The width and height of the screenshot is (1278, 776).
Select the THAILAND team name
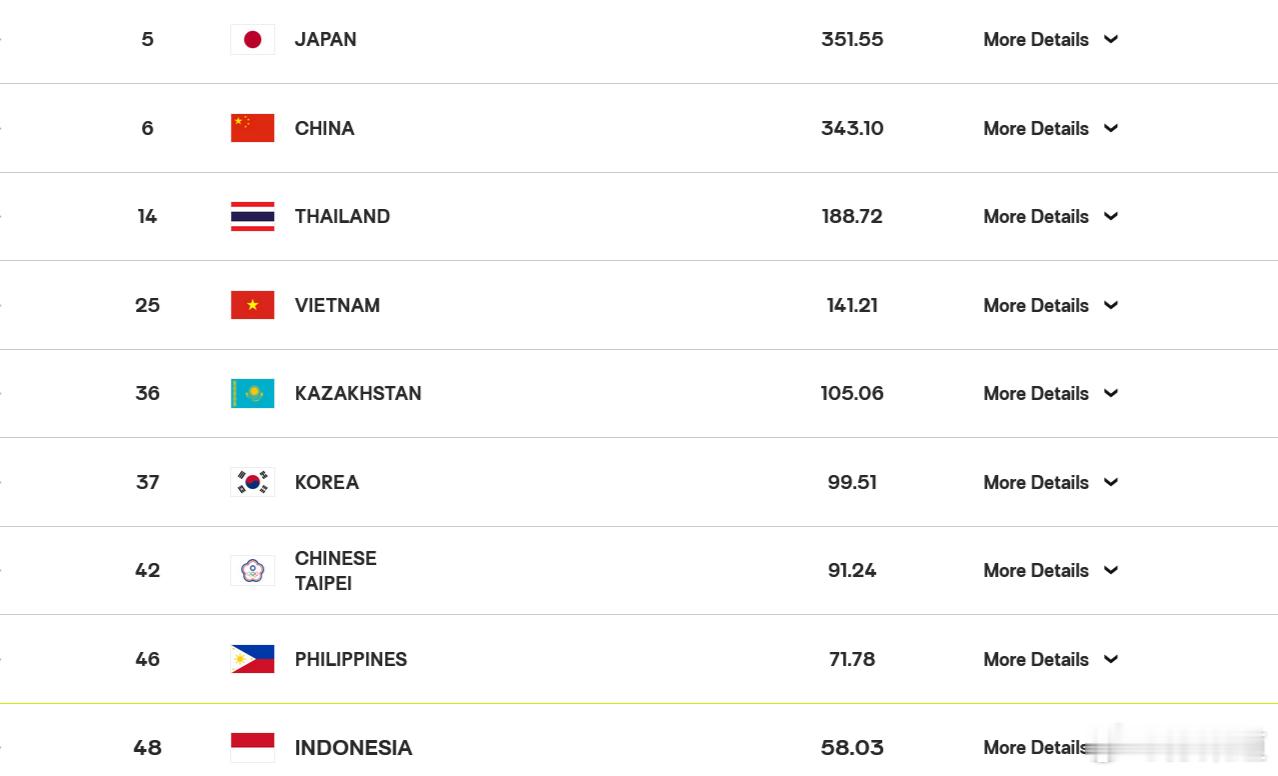[x=342, y=216]
